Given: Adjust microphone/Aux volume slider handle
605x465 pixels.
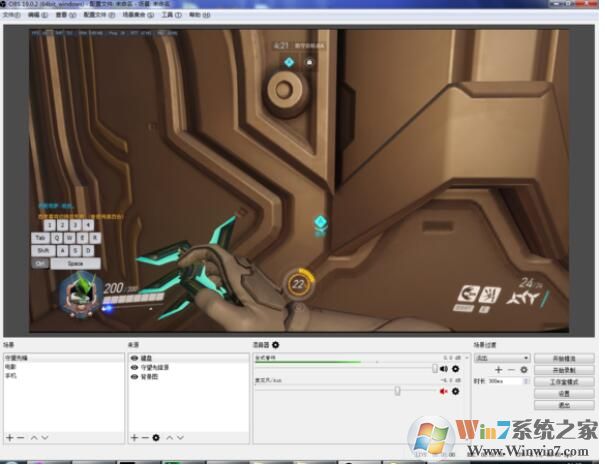Looking at the screenshot, I should pyautogui.click(x=397, y=391).
